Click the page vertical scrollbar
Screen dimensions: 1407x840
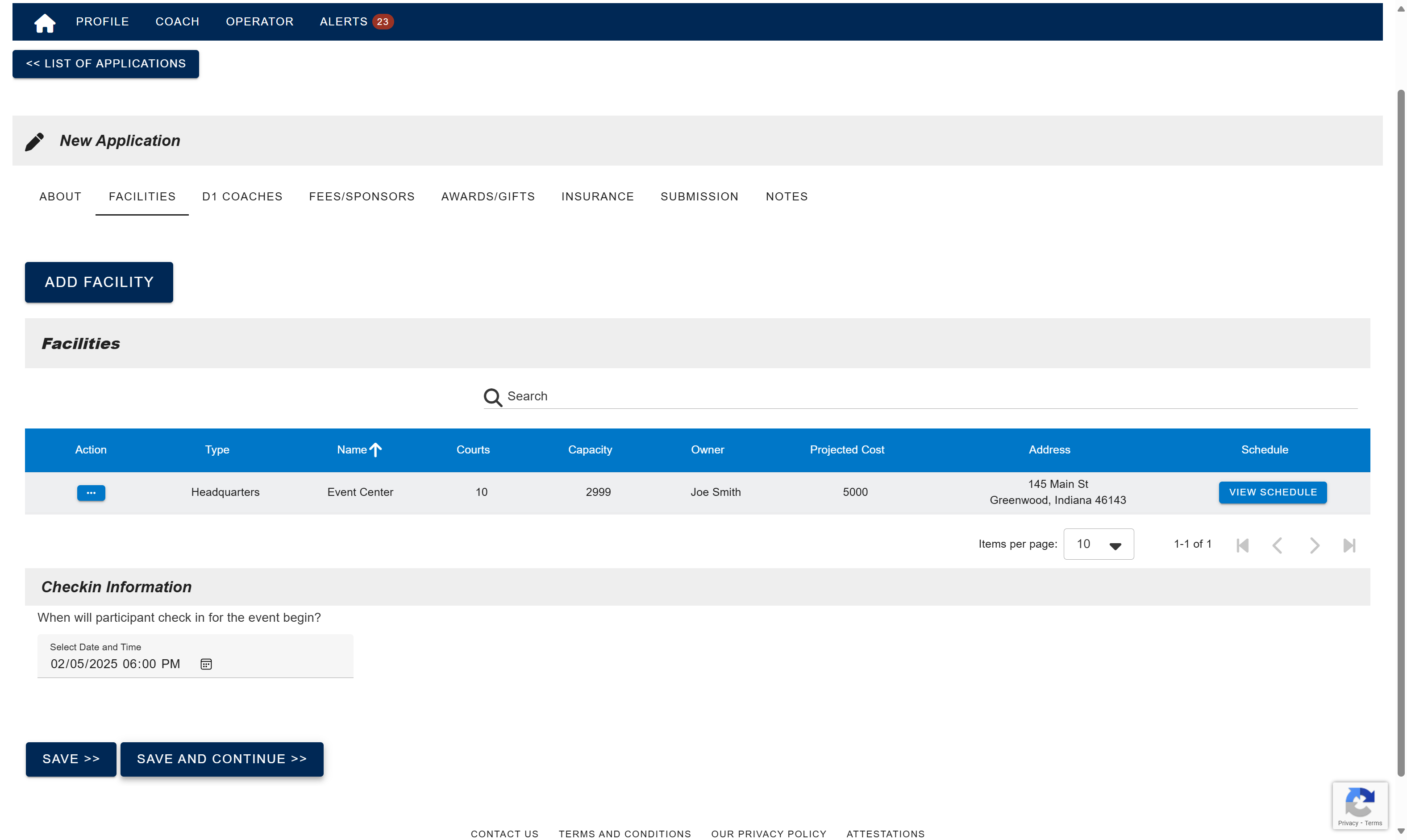click(1401, 433)
